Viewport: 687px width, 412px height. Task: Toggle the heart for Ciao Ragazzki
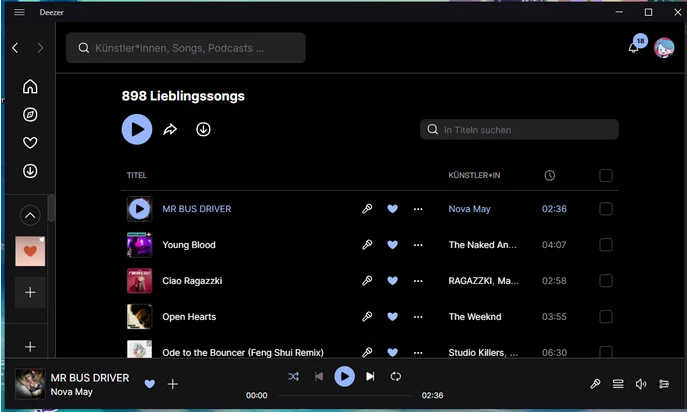click(x=393, y=281)
